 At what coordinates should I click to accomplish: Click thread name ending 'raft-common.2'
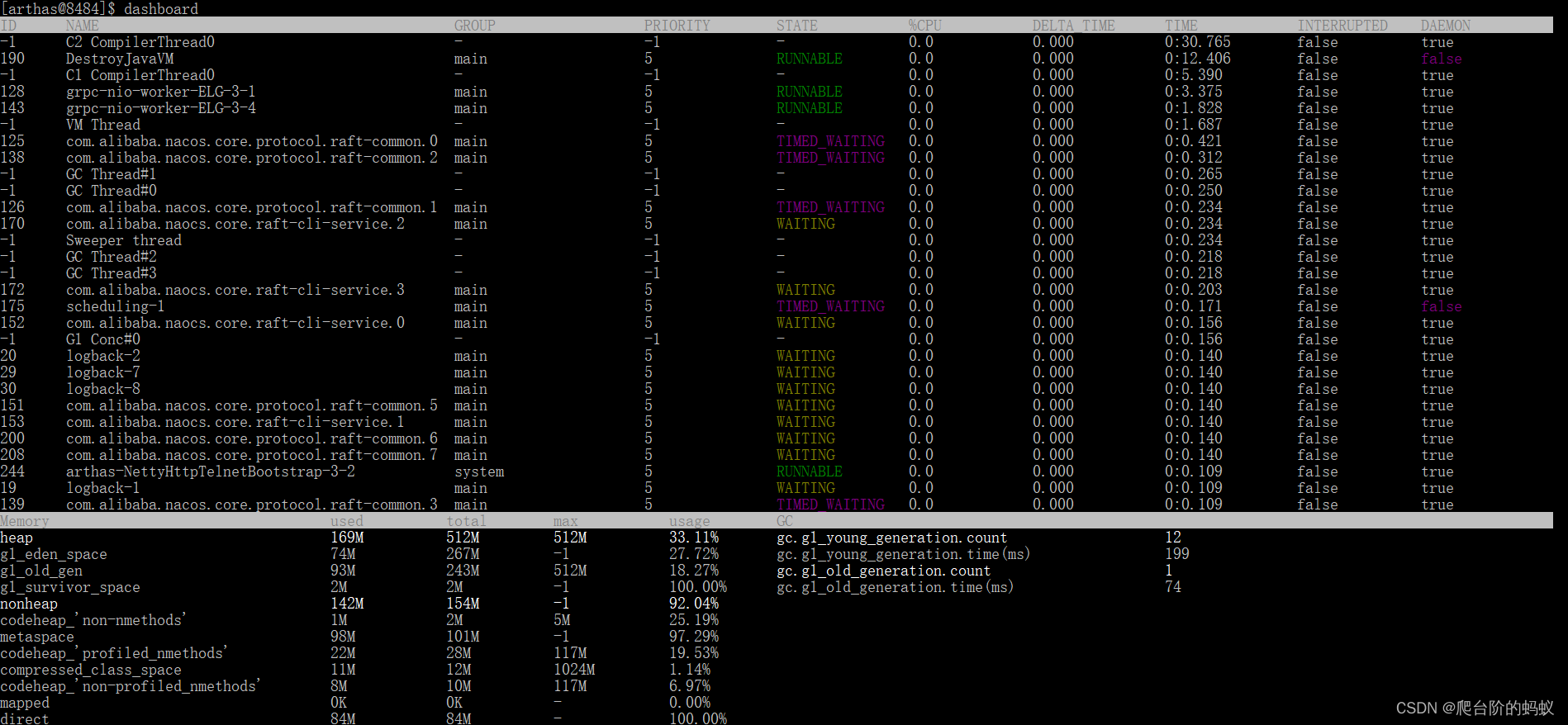pos(252,158)
